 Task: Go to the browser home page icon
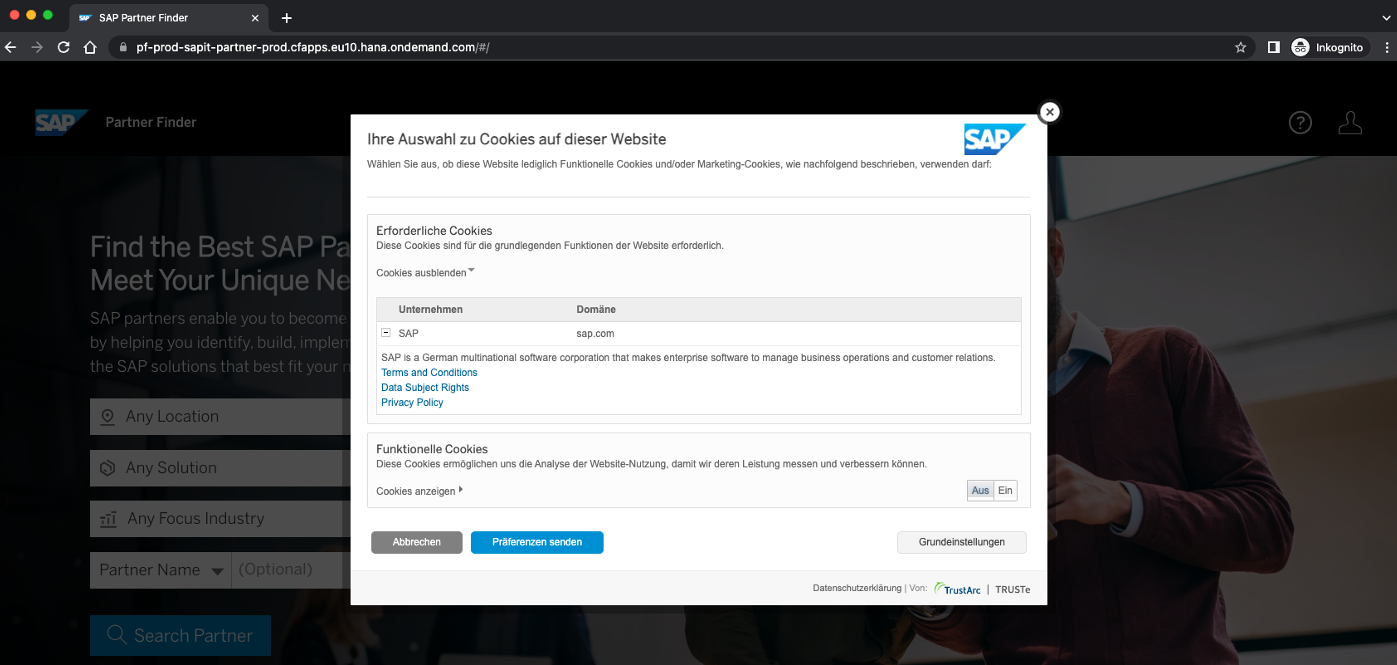coord(90,47)
